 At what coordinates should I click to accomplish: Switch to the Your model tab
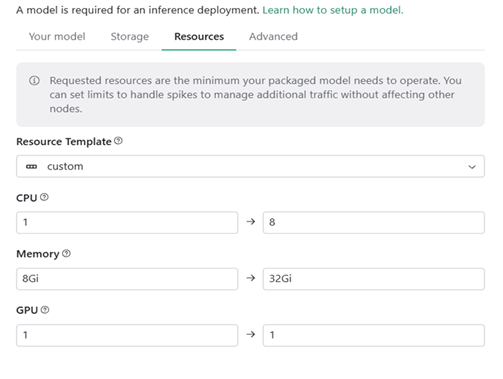point(57,36)
